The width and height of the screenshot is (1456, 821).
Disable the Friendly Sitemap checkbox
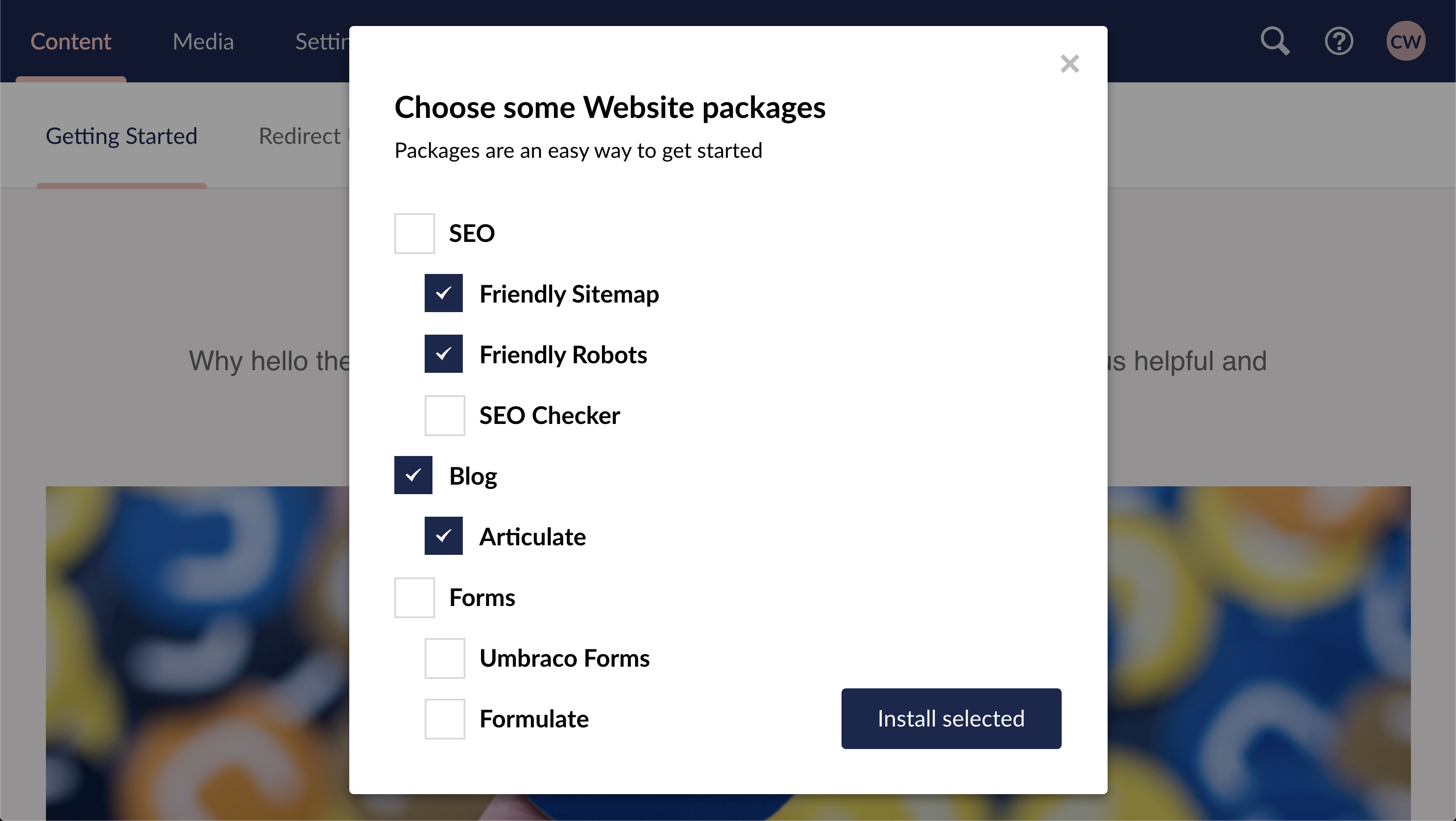[x=445, y=293]
